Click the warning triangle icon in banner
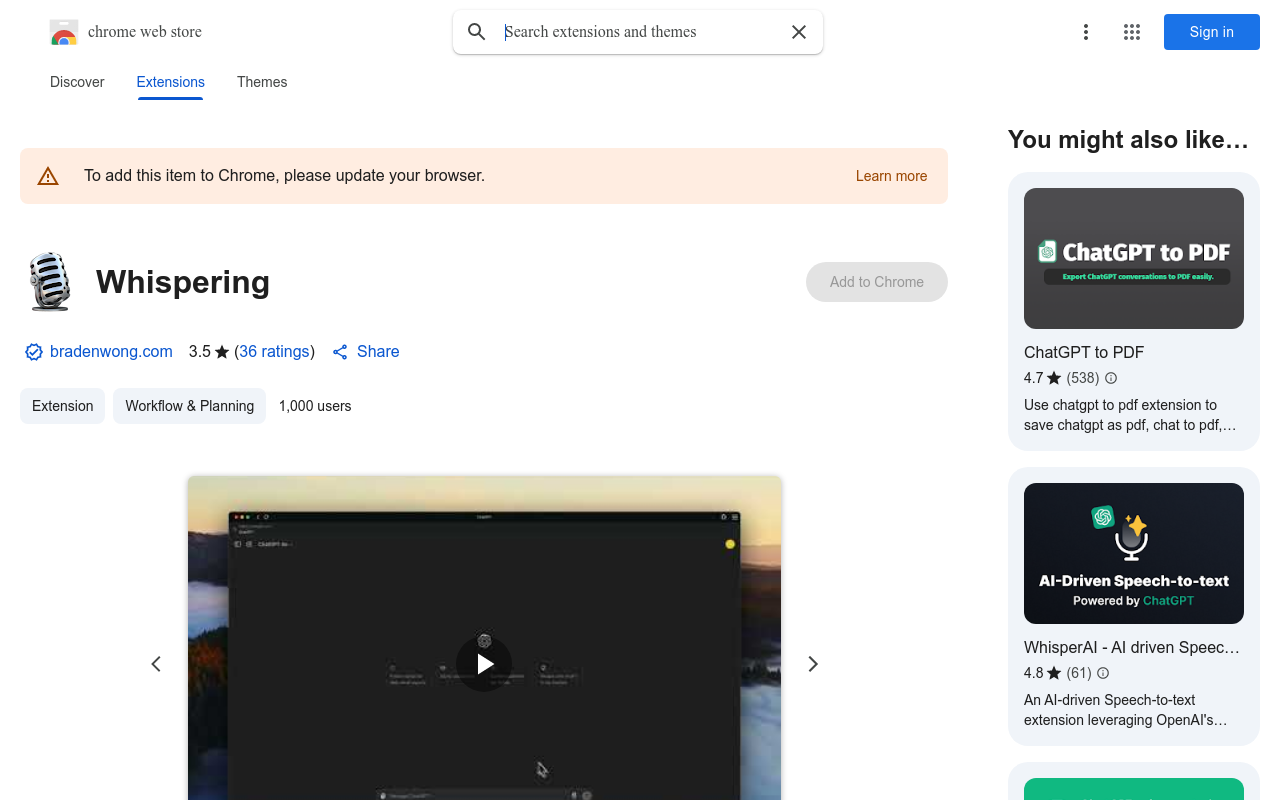Viewport: 1280px width, 800px height. click(x=48, y=176)
